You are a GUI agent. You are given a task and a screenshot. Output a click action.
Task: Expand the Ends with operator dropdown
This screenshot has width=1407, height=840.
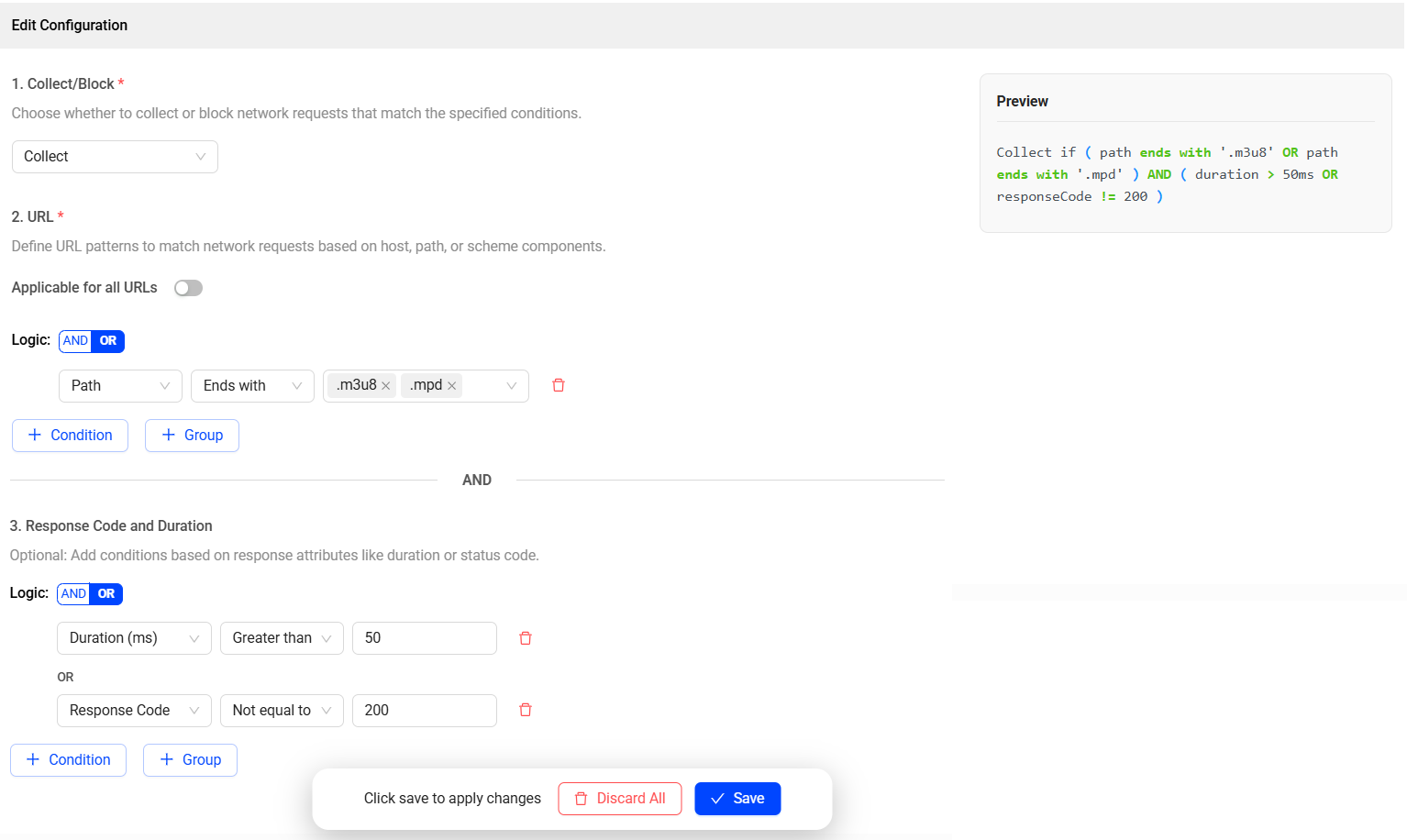[x=252, y=386]
